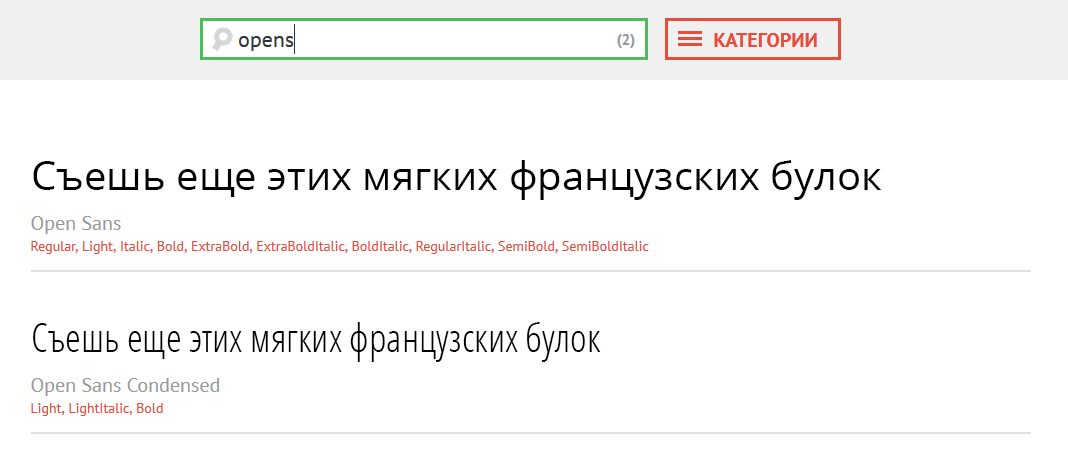Select Open Sans BoldItalic style
1068x465 pixels.
pyautogui.click(x=381, y=246)
